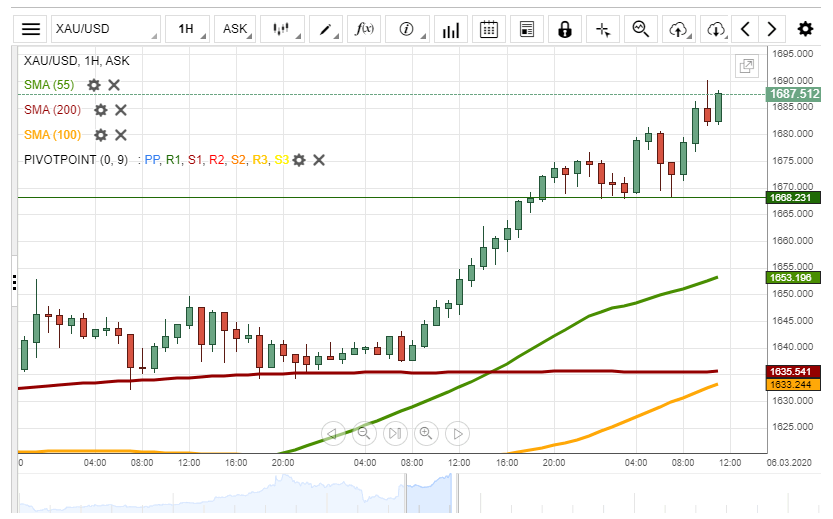Zoom in the chart with plus magnifier
This screenshot has height=519, width=833.
point(426,434)
